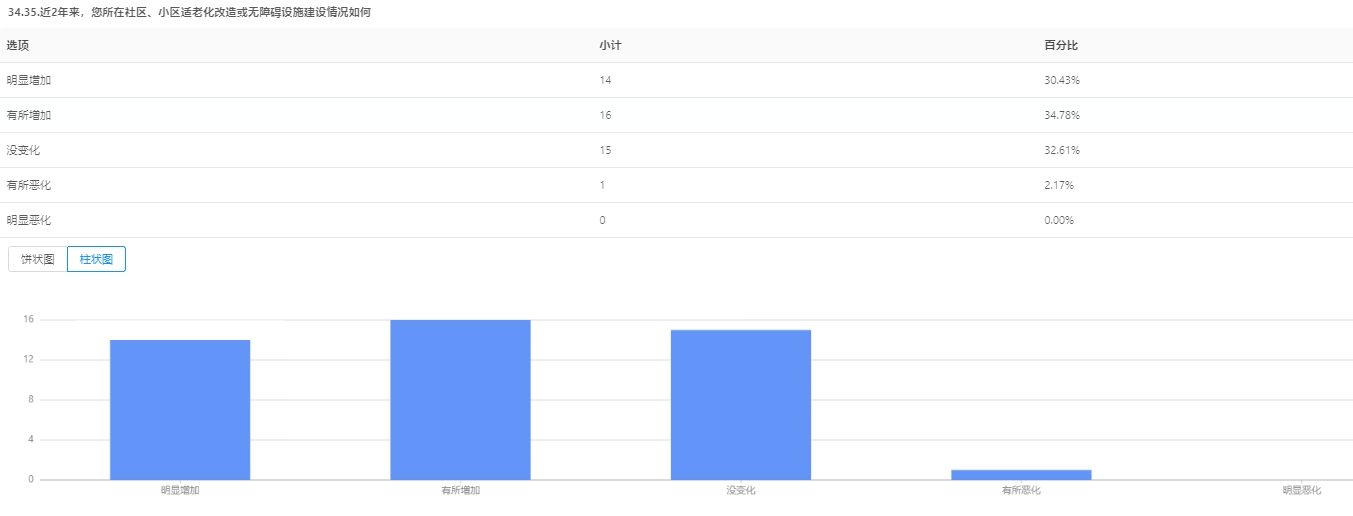1353x516 pixels.
Task: Click the 有所恶化 row label in the table
Action: pos(28,185)
